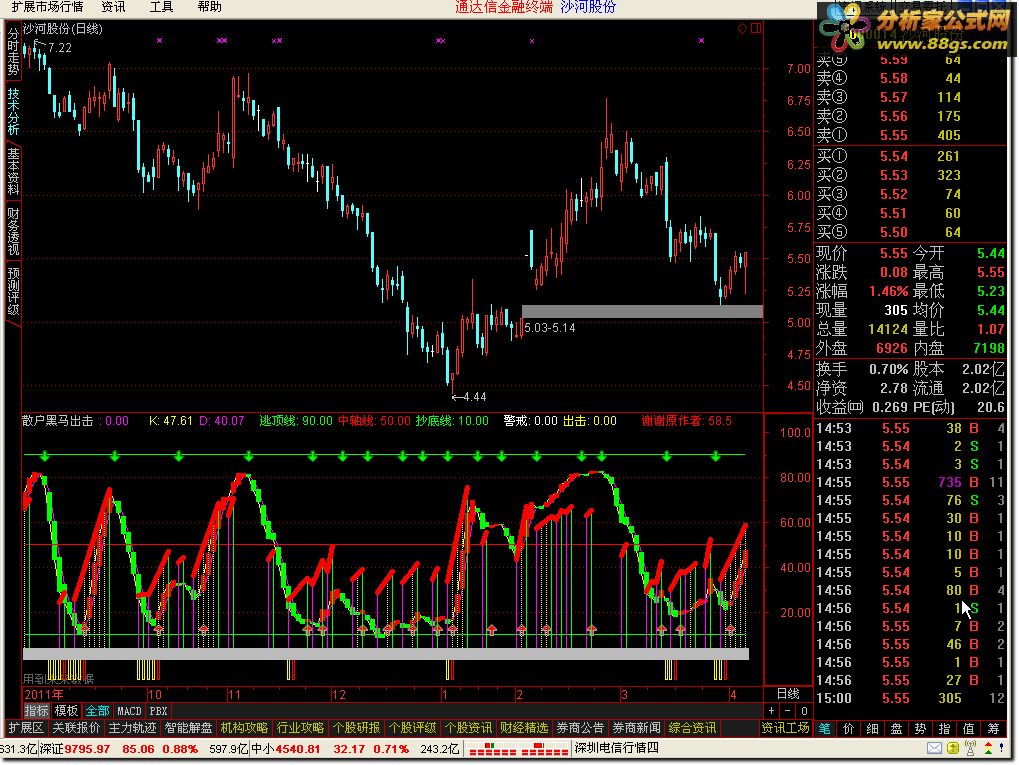Click the 买① price 5.54 row
This screenshot has height=765, width=1019.
[x=910, y=156]
